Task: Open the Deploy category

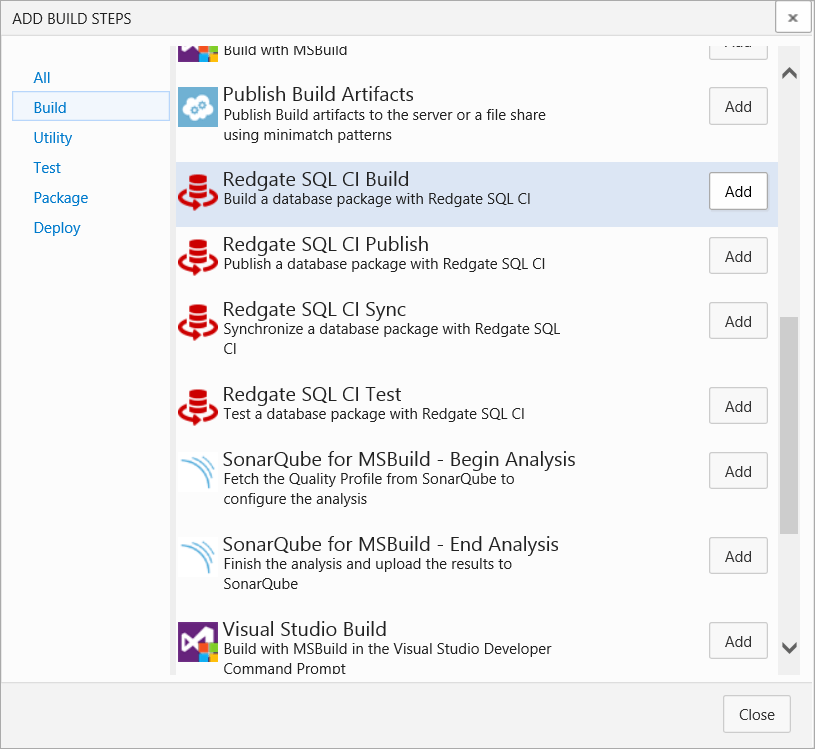Action: tap(57, 228)
